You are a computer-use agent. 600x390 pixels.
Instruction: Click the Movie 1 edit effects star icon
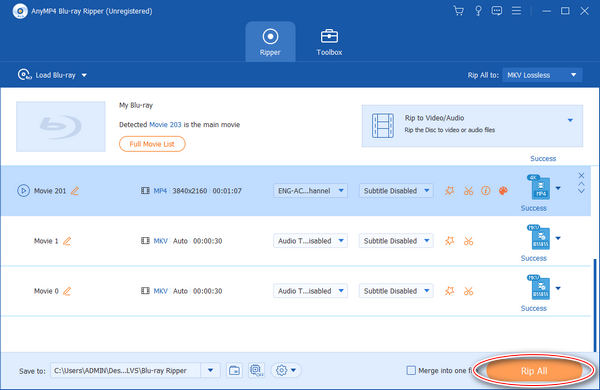450,241
